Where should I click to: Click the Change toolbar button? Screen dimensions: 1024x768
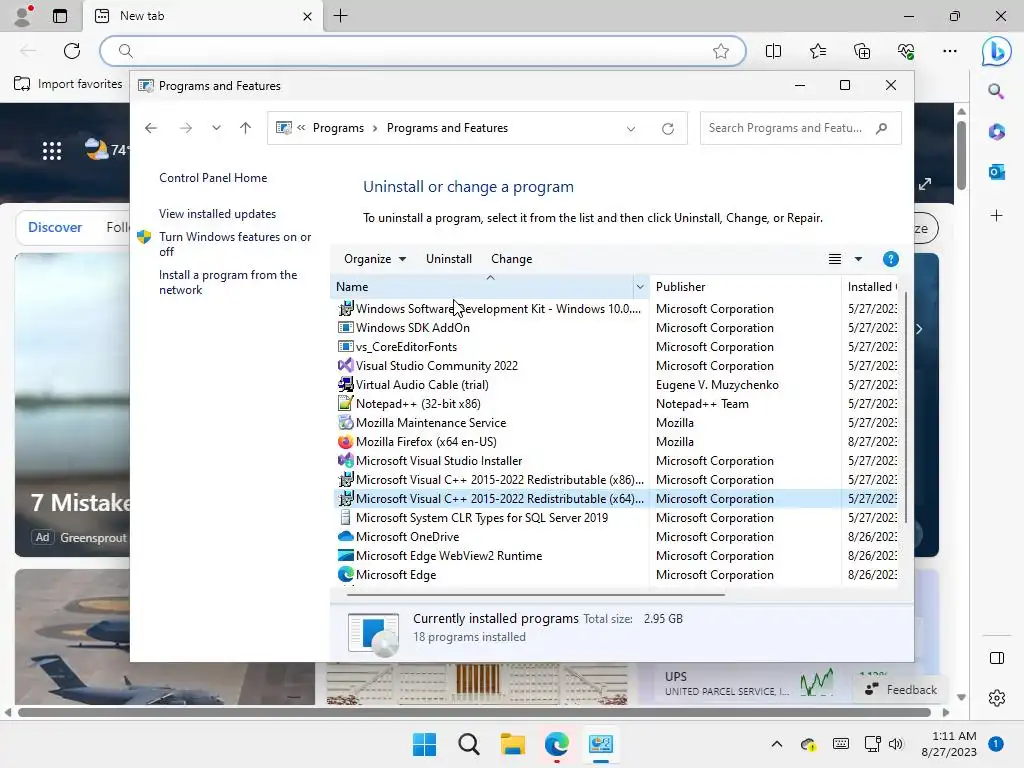click(511, 259)
